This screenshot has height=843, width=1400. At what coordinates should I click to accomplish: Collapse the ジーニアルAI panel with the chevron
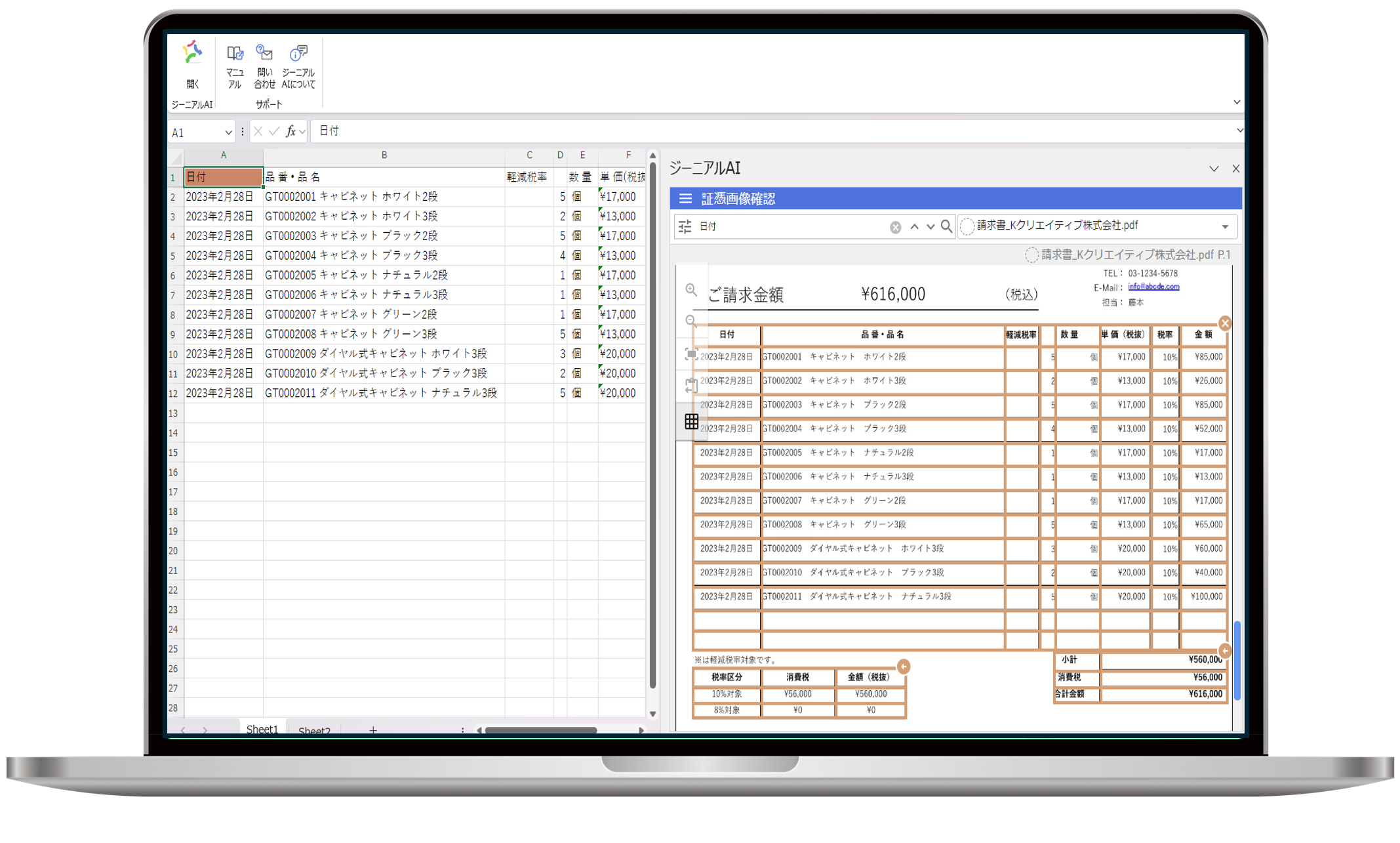click(1214, 169)
